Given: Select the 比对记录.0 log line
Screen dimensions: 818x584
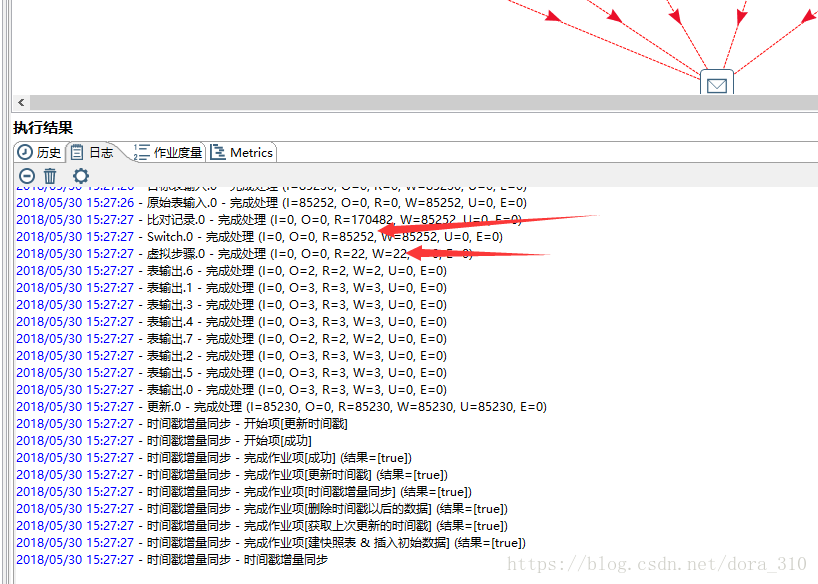Looking at the screenshot, I should pos(270,220).
